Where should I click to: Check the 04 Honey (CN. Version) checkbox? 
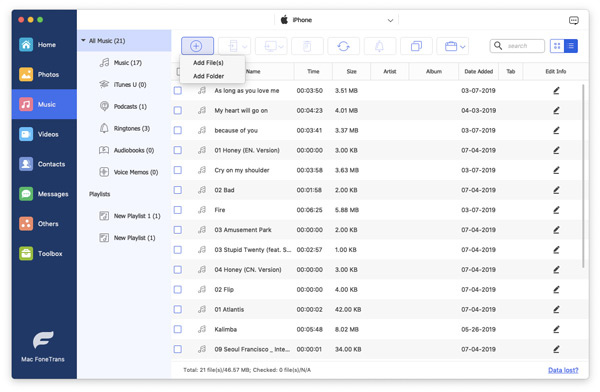coord(178,270)
